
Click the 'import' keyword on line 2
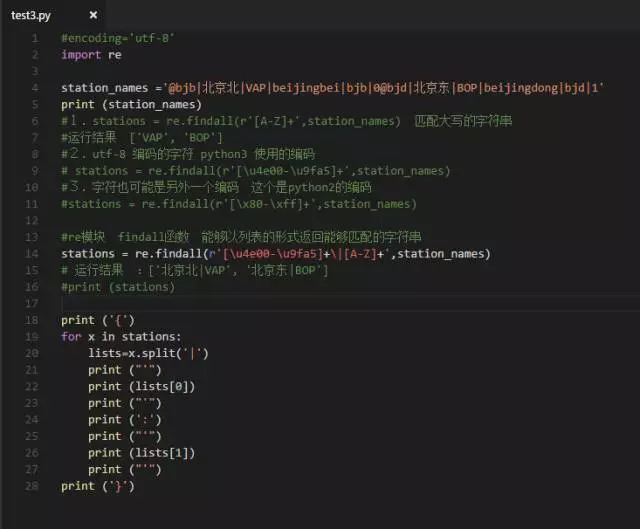tap(81, 55)
